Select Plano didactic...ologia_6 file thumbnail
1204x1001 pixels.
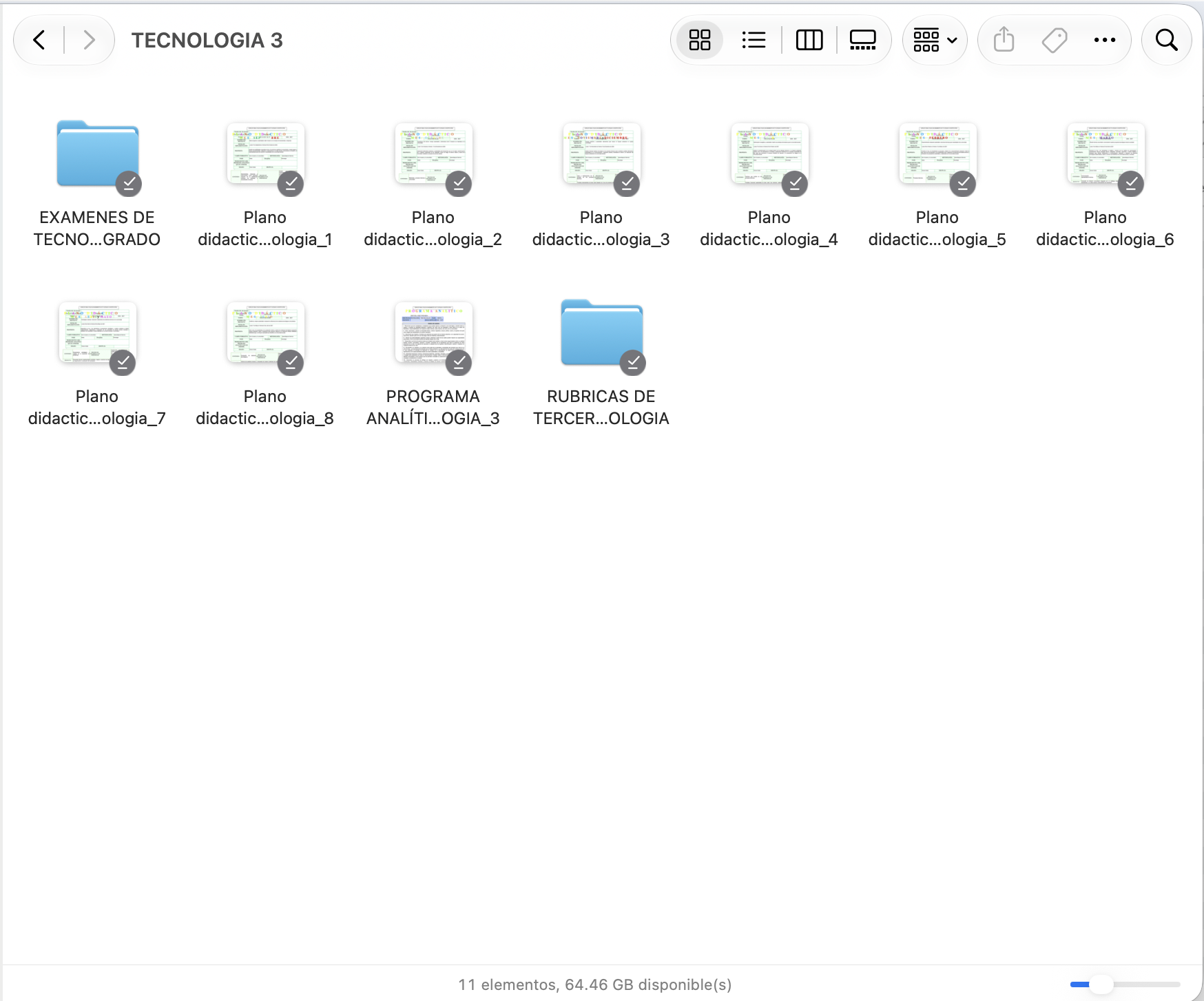(1106, 154)
